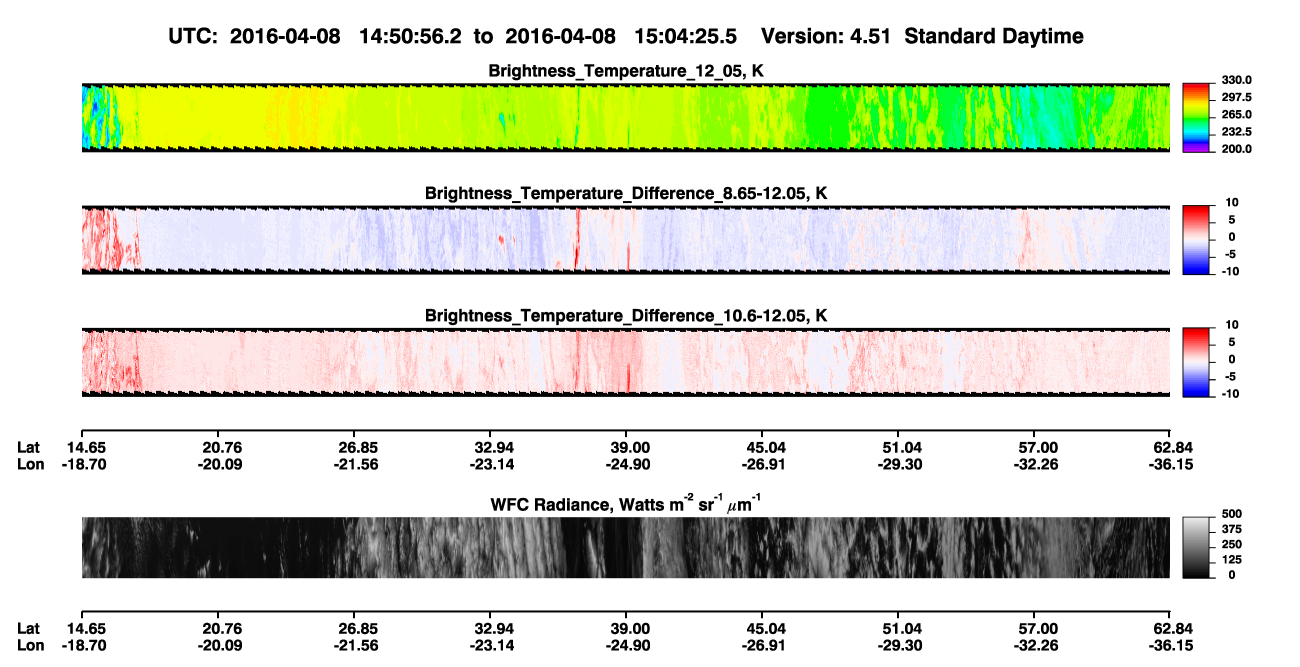Open the 8.65-12.05 temperature difference swath image

[625, 240]
